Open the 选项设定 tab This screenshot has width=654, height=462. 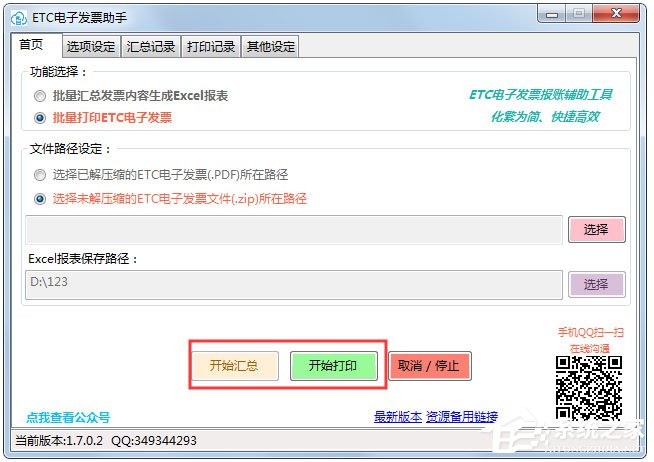click(x=91, y=46)
